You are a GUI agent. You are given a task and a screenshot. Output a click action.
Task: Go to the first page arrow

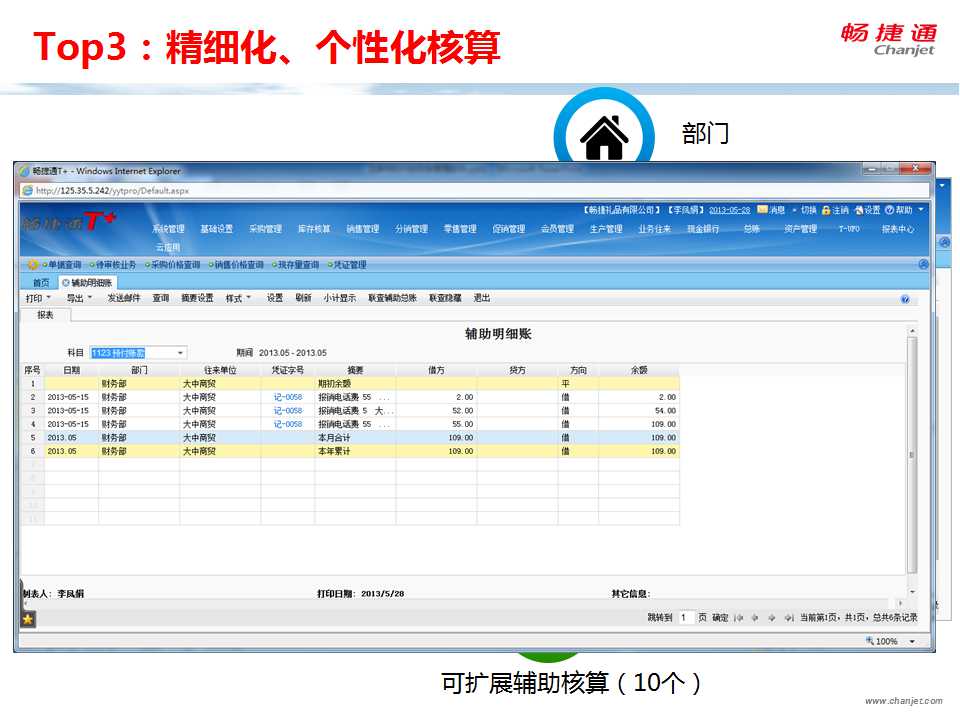tap(739, 618)
